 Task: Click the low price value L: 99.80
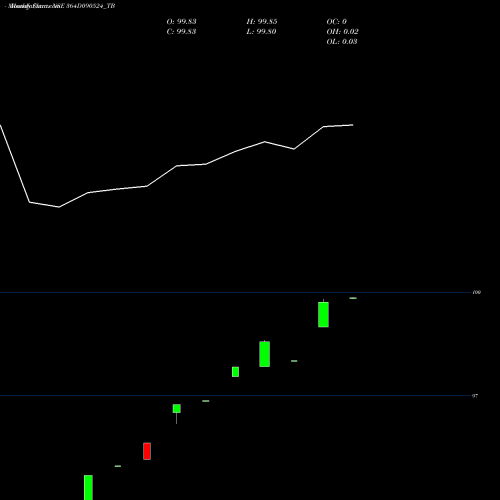point(261,32)
